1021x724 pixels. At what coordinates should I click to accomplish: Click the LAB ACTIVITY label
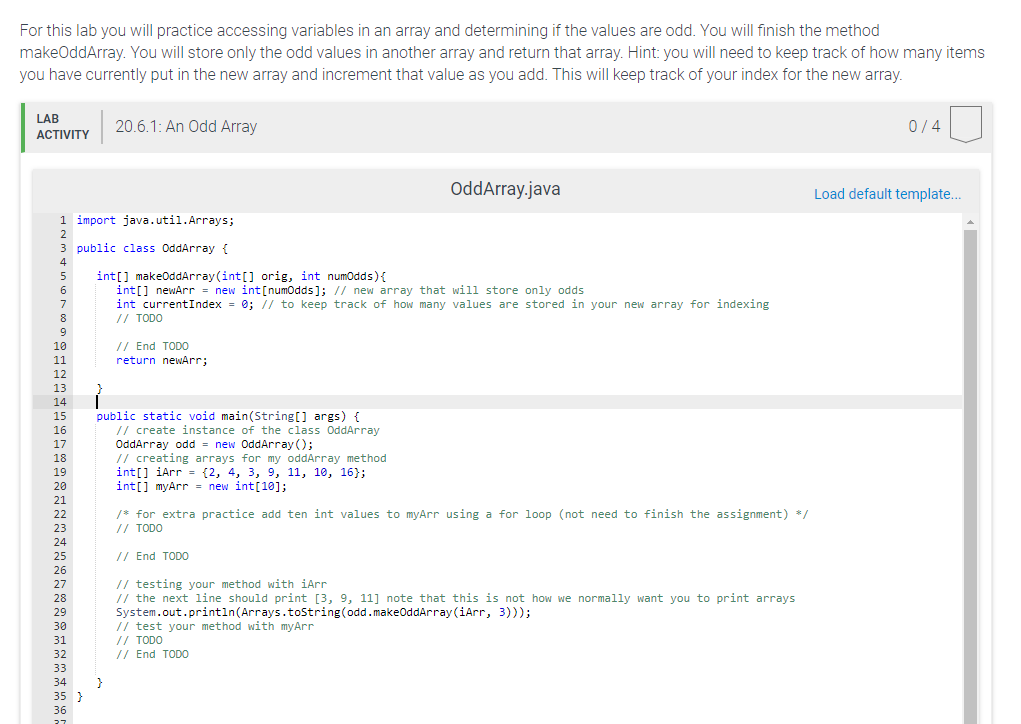point(63,126)
